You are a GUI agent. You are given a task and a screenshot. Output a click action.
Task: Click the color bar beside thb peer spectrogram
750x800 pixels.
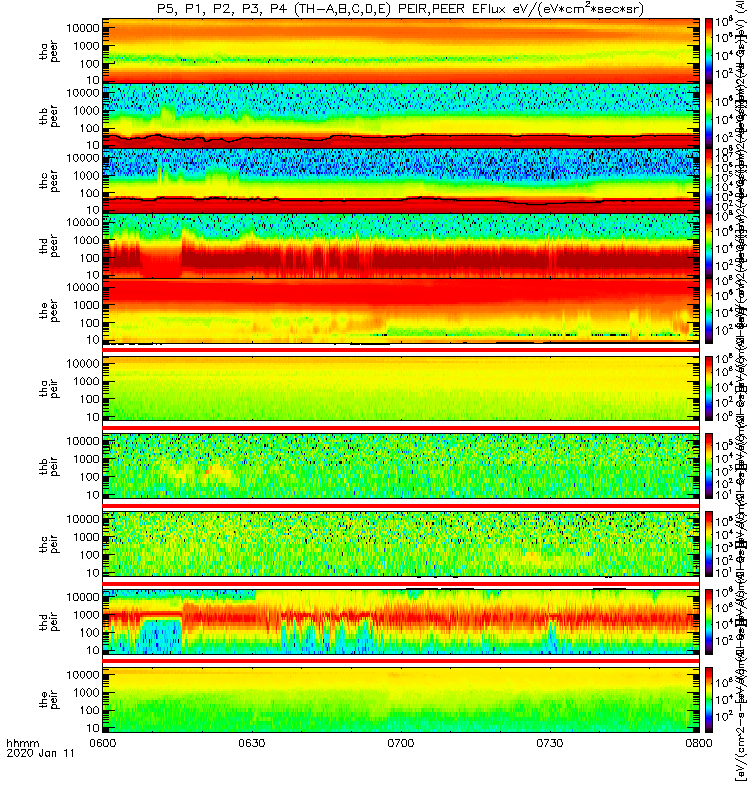tap(709, 116)
